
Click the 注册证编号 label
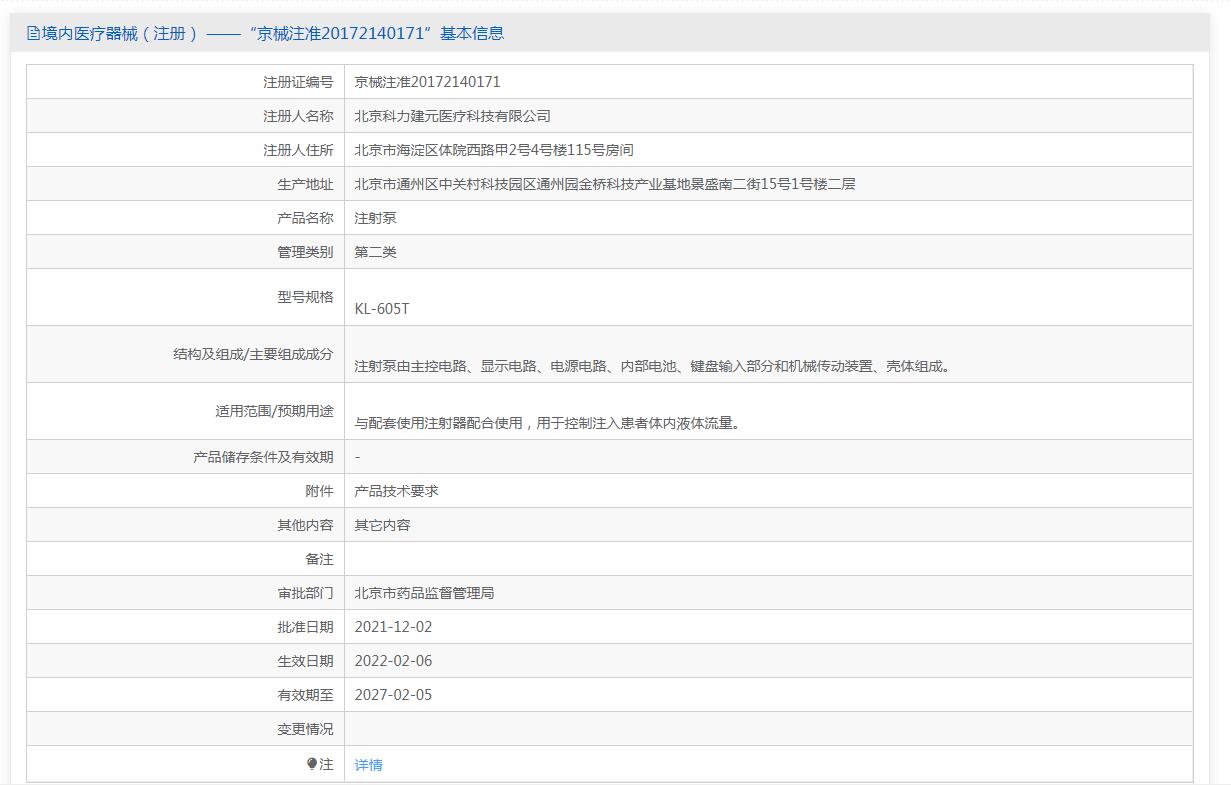[x=298, y=82]
